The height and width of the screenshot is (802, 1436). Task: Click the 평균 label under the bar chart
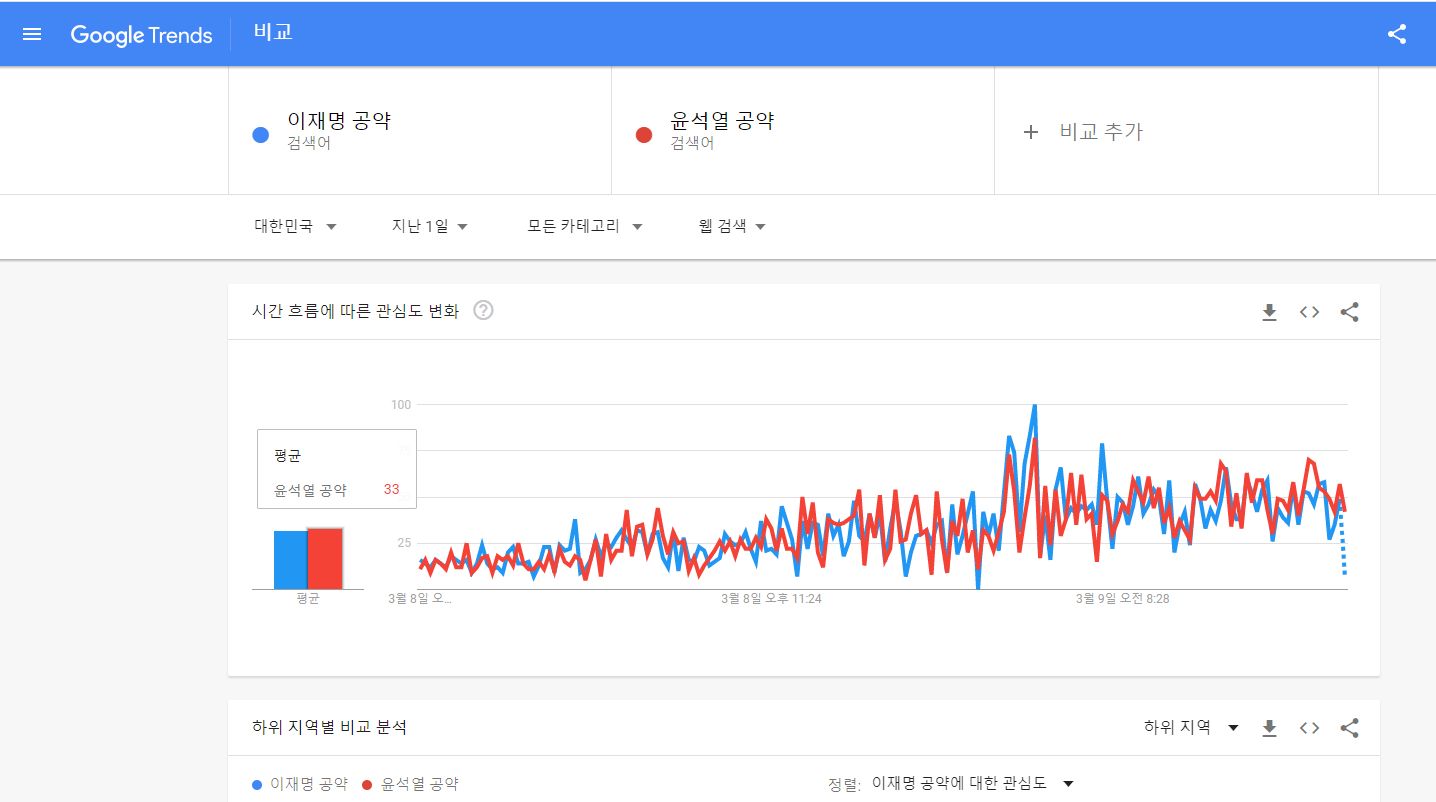tap(308, 599)
